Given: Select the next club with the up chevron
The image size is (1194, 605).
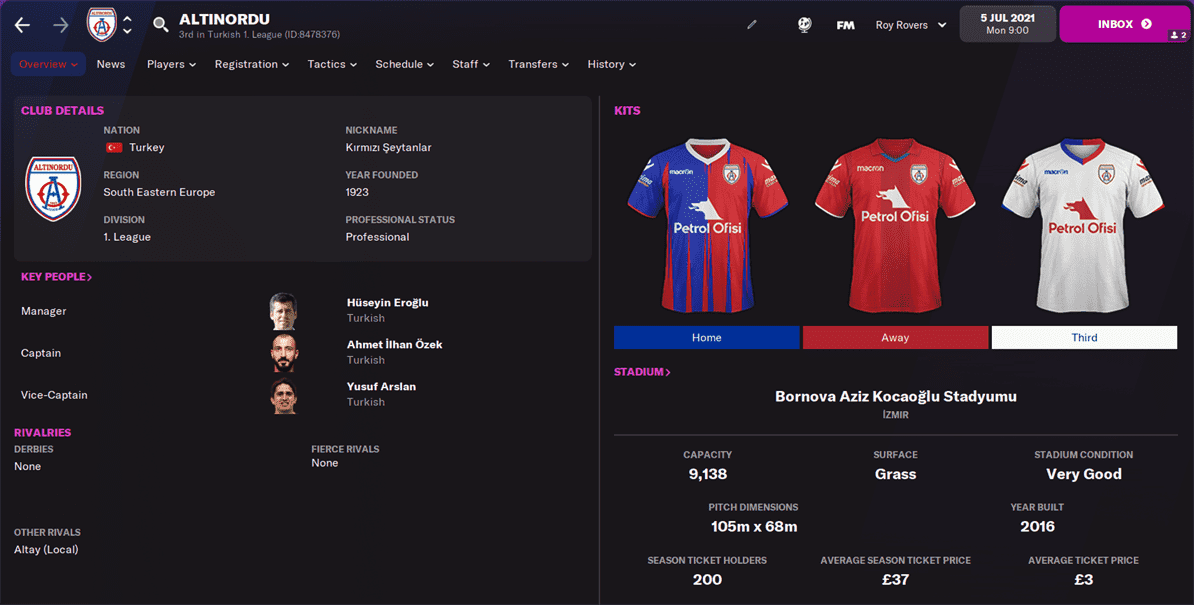Looking at the screenshot, I should (x=127, y=18).
